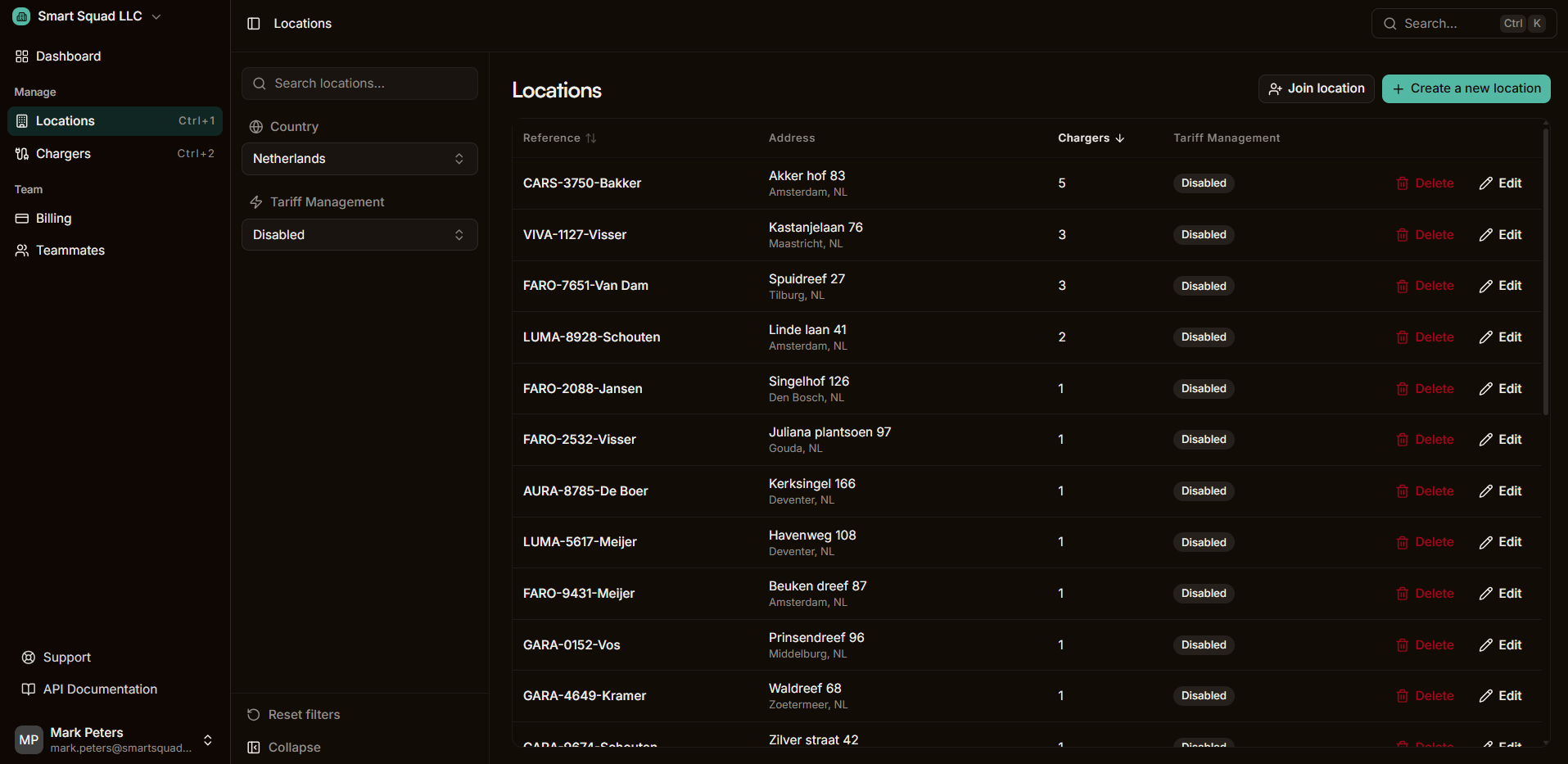Delete AURA-8785-De Boer location

pos(1425,491)
